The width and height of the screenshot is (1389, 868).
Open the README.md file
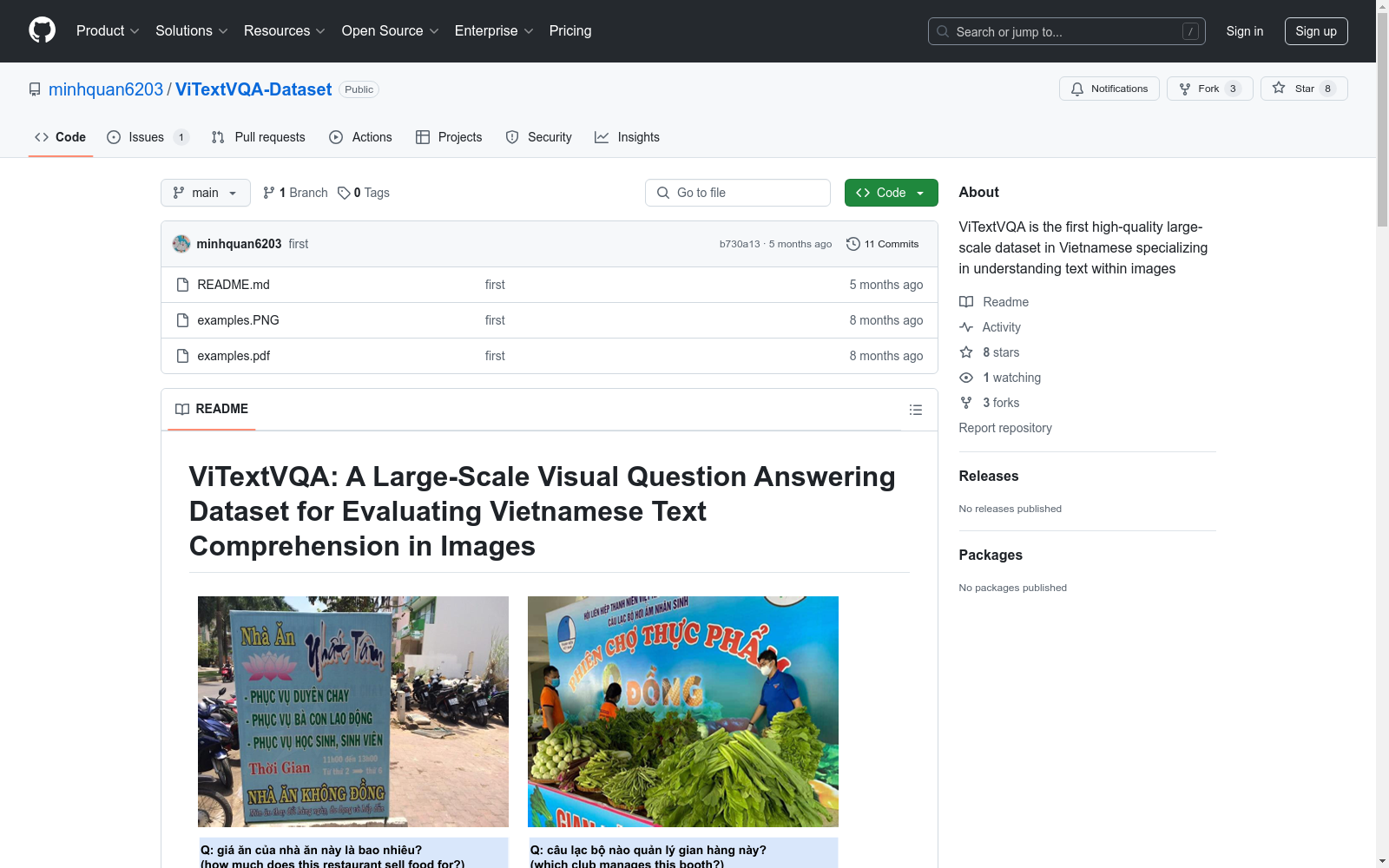pos(234,285)
